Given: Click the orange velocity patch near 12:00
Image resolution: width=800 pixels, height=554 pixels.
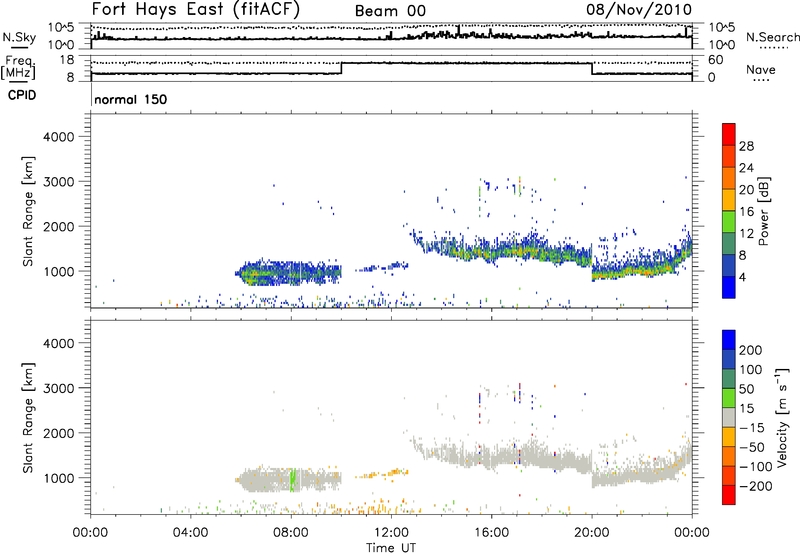Looking at the screenshot, I should (x=383, y=474).
